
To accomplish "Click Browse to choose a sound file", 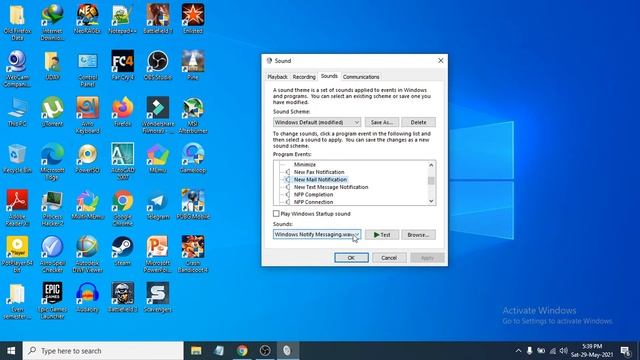I will 418,235.
